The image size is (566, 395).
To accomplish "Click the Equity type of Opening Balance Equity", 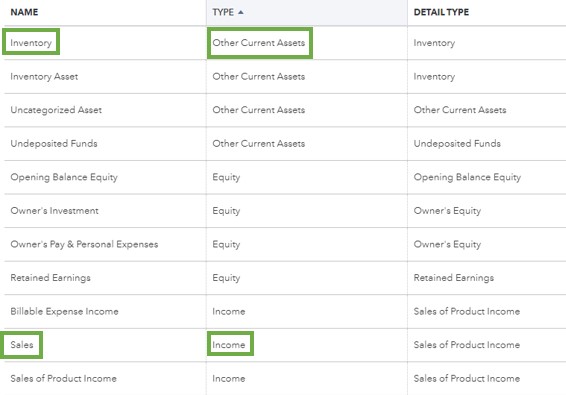I will (226, 177).
